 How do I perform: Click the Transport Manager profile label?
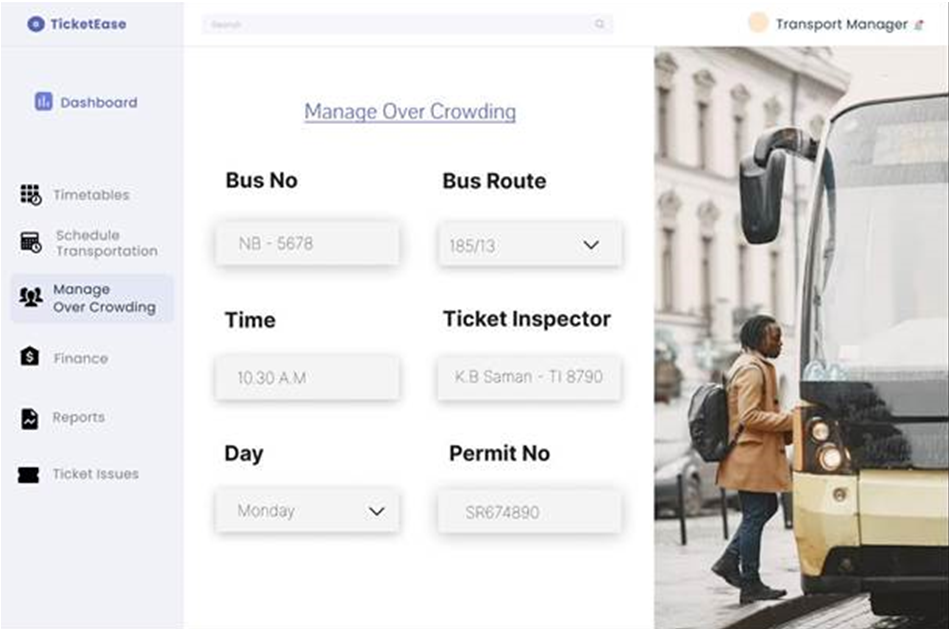(x=841, y=24)
